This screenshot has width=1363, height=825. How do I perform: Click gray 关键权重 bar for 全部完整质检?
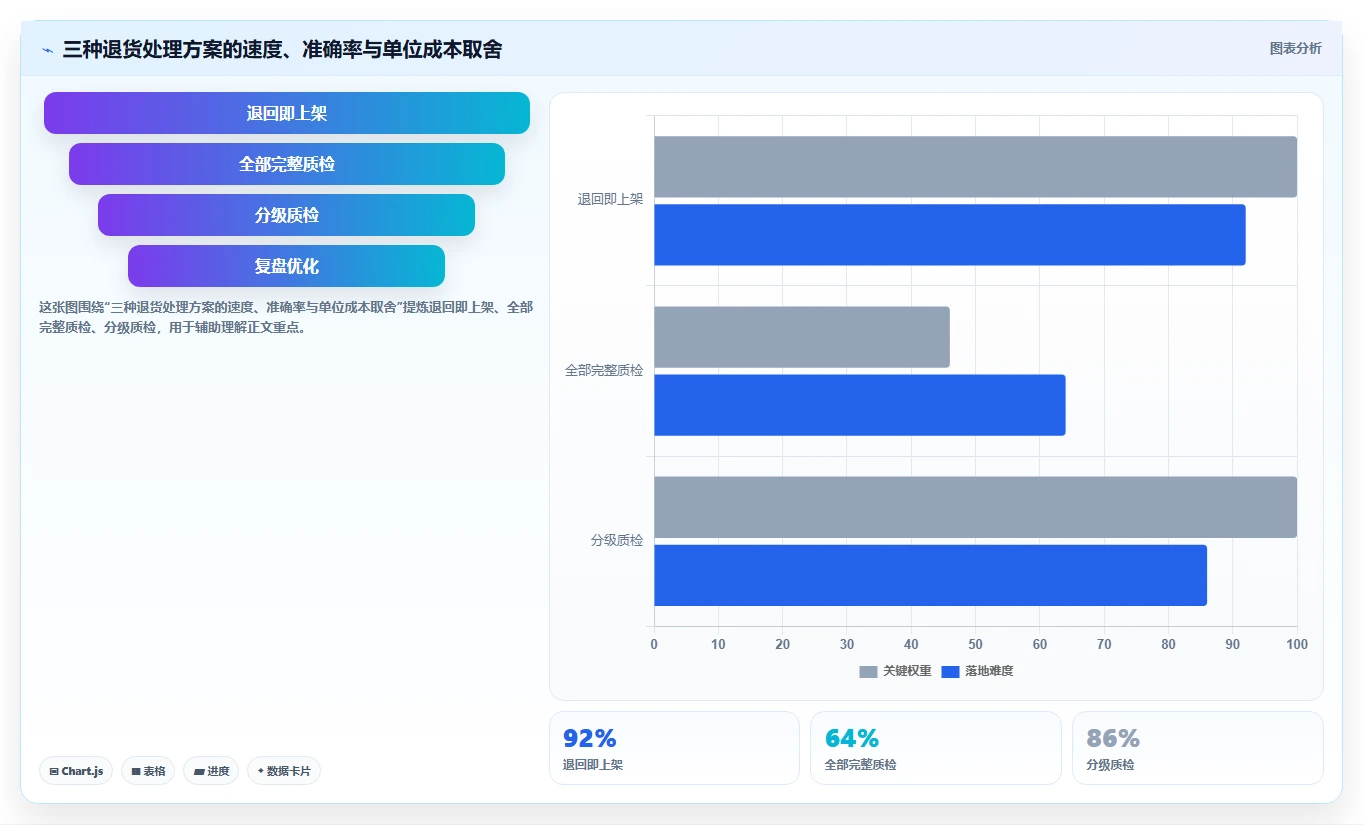(x=802, y=337)
